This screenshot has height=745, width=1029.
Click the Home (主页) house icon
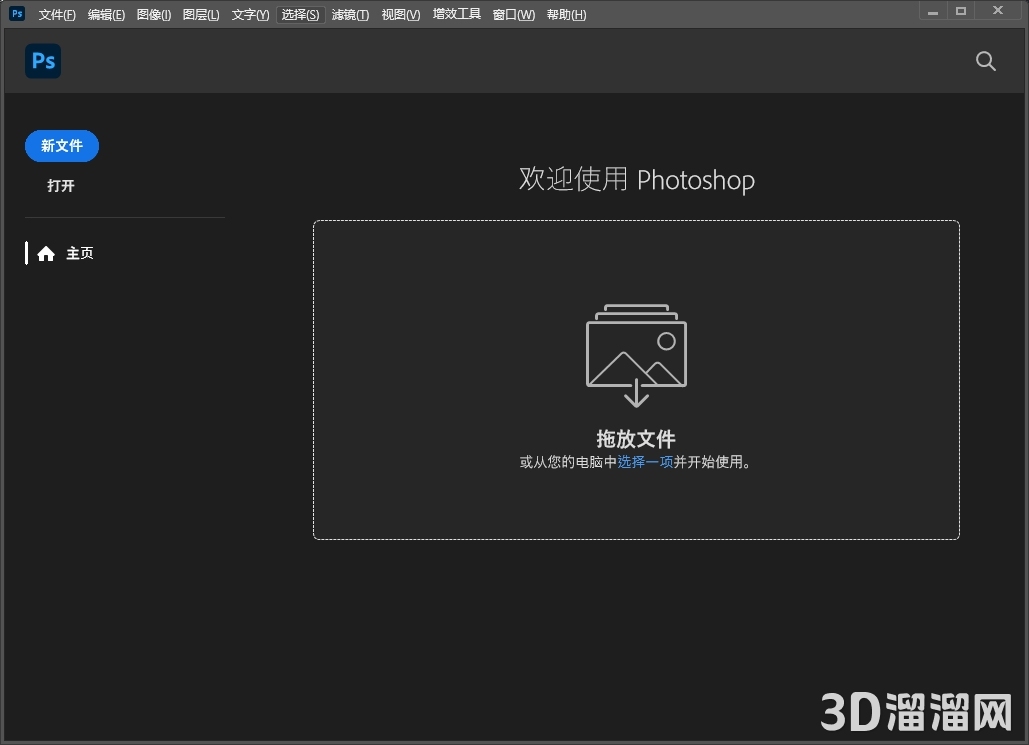[46, 253]
